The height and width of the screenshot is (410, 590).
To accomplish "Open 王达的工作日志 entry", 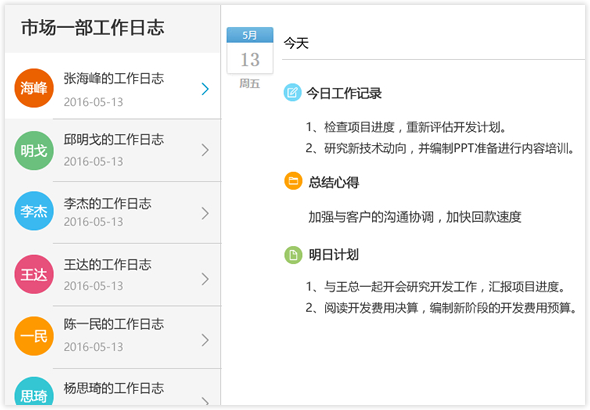I will coord(113,275).
